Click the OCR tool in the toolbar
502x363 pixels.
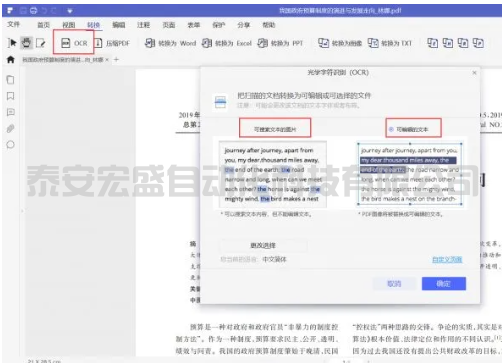(74, 43)
